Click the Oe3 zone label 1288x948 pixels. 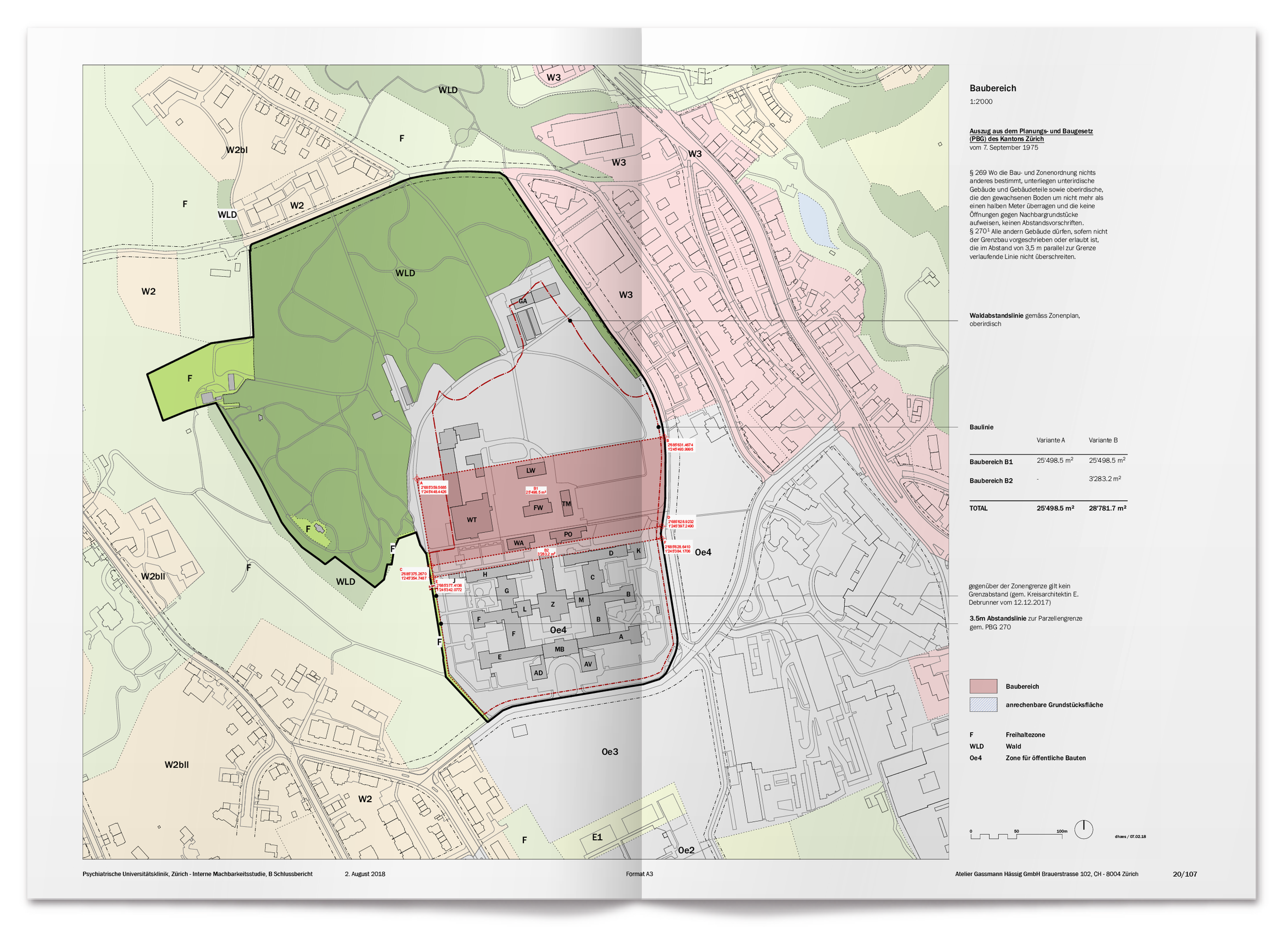pyautogui.click(x=610, y=752)
